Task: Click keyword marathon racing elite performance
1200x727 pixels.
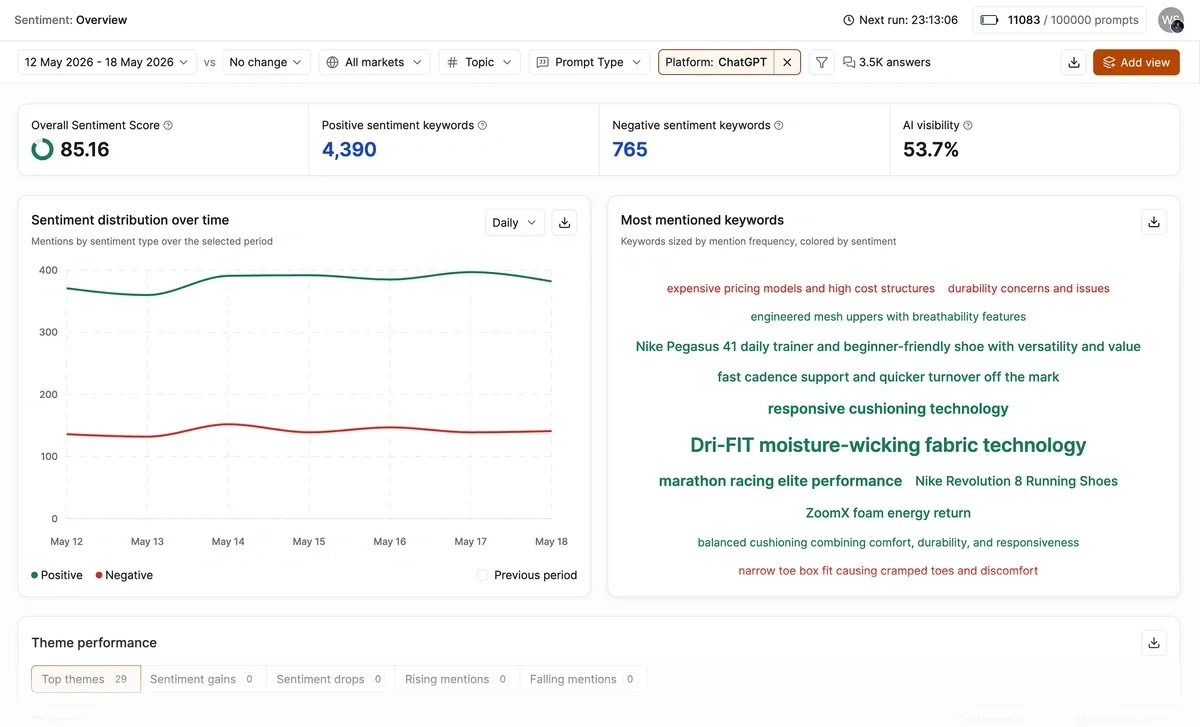Action: click(x=780, y=481)
